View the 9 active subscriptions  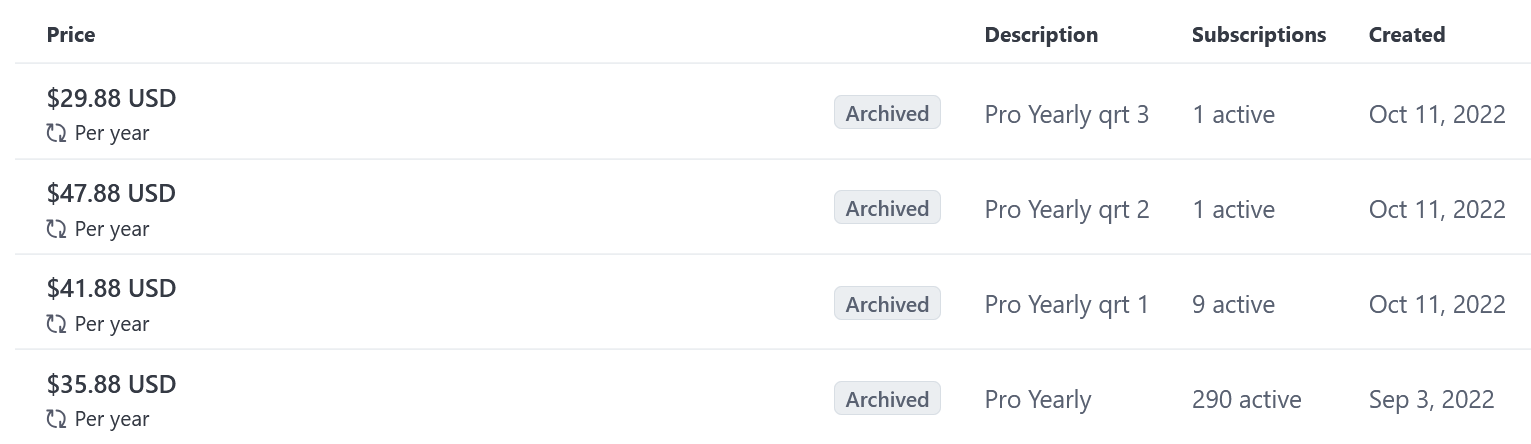tap(1233, 304)
